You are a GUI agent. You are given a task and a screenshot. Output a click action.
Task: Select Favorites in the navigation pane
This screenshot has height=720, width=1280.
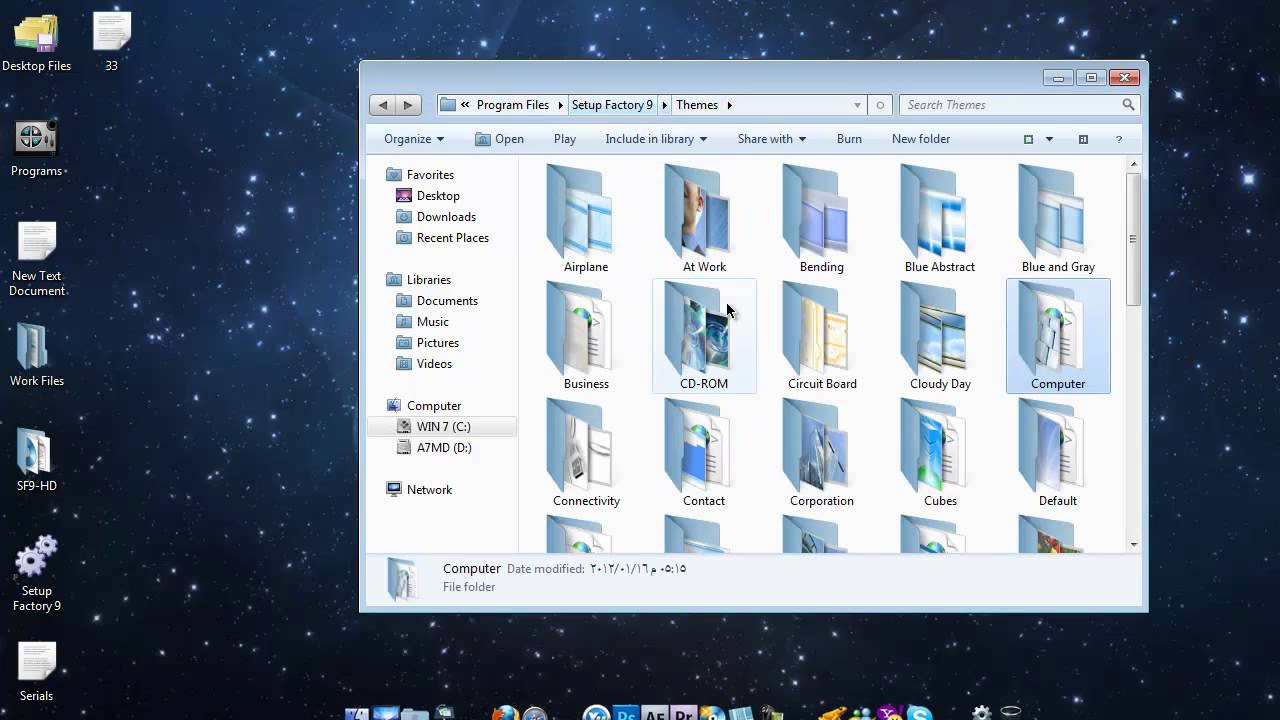click(x=430, y=175)
